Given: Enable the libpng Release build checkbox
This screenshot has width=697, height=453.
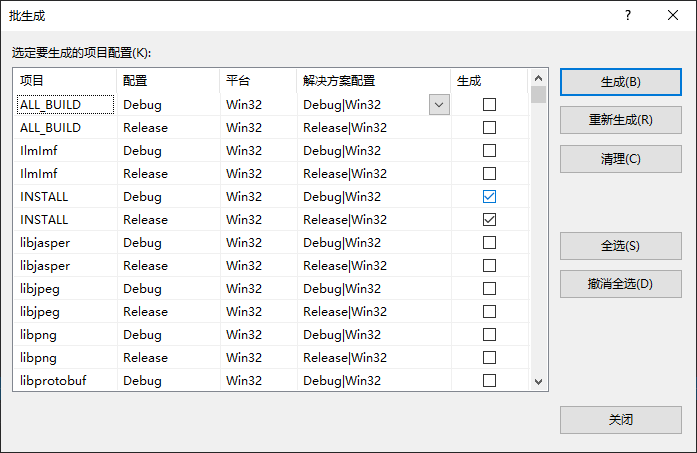Looking at the screenshot, I should tap(489, 357).
